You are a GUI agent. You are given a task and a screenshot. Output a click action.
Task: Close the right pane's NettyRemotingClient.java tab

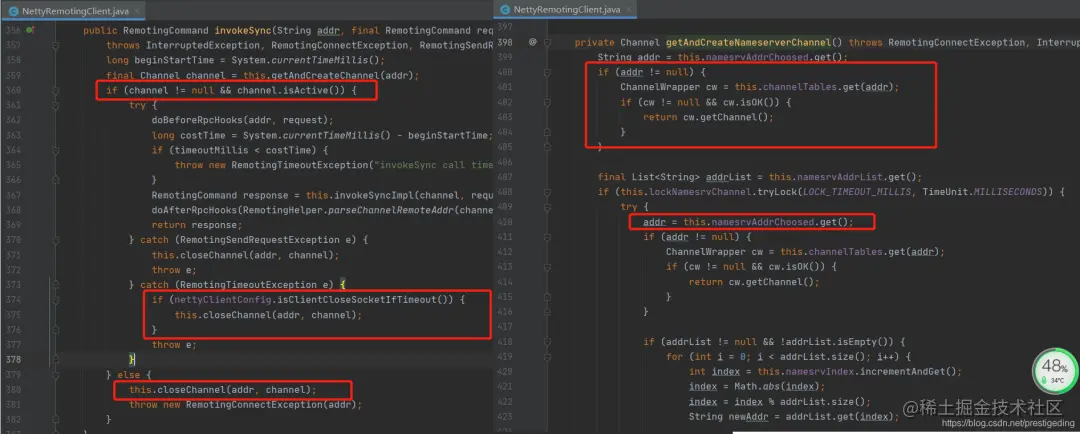(x=627, y=9)
